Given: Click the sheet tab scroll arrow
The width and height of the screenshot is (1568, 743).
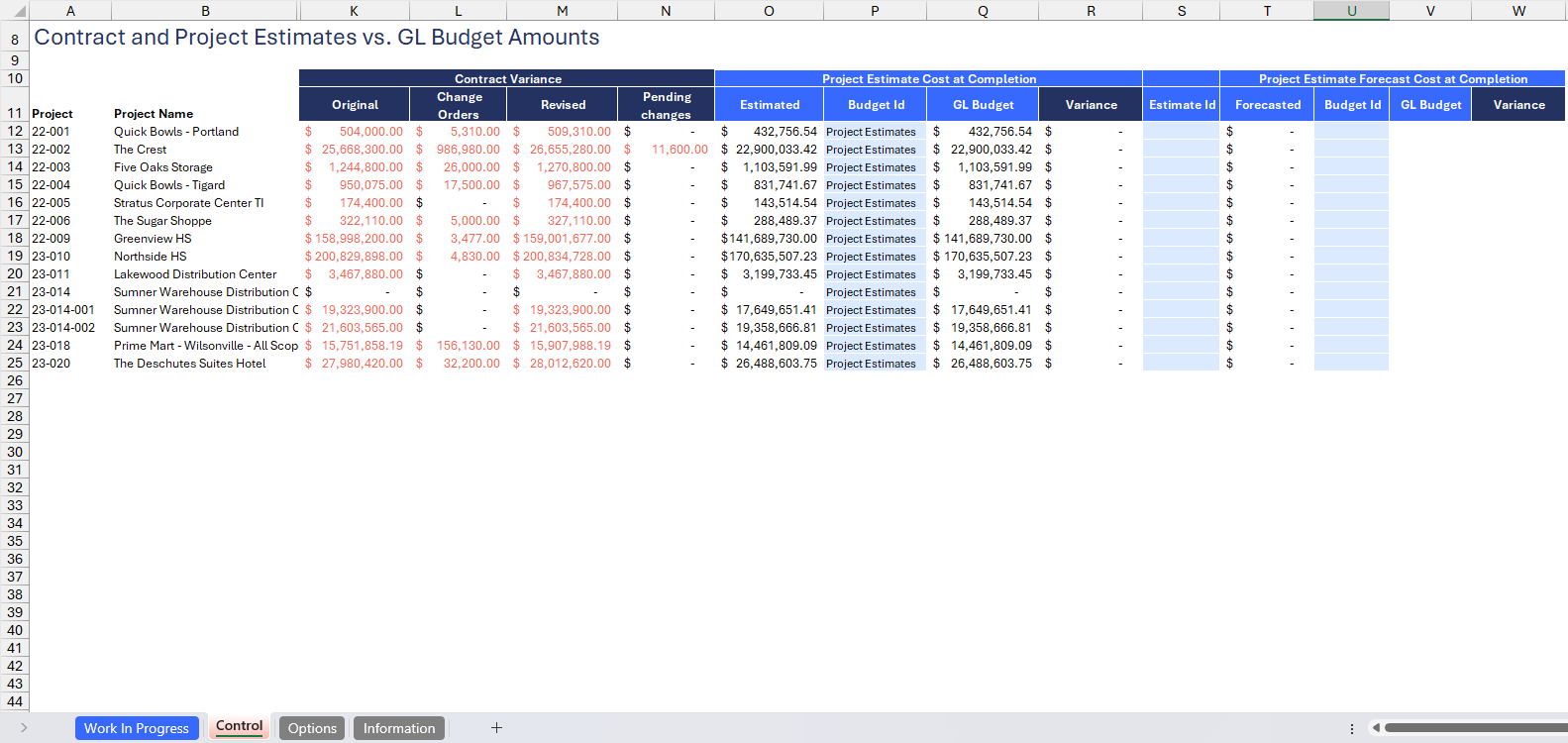Looking at the screenshot, I should tap(23, 728).
